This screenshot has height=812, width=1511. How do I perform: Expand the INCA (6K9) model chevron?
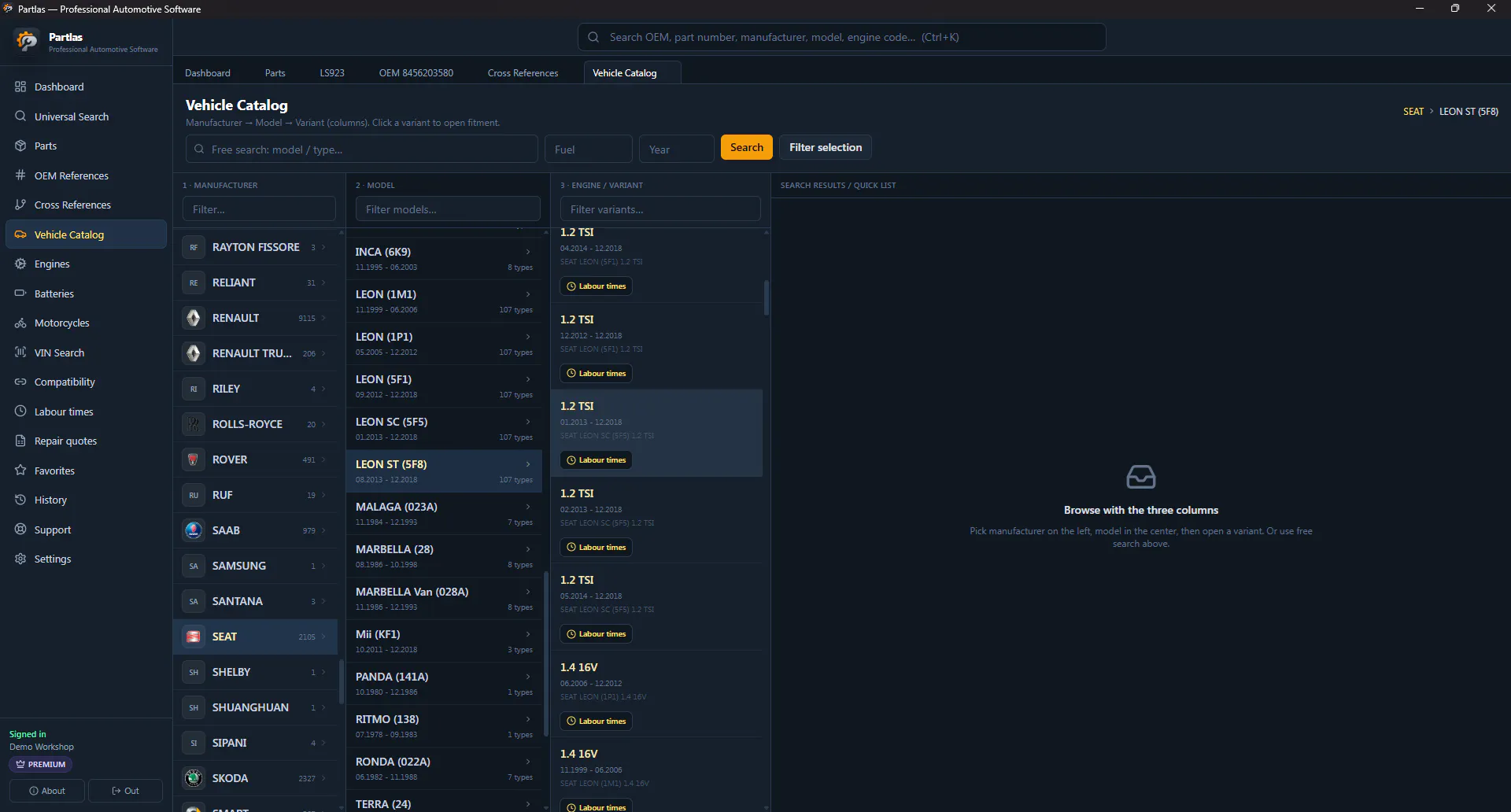528,252
